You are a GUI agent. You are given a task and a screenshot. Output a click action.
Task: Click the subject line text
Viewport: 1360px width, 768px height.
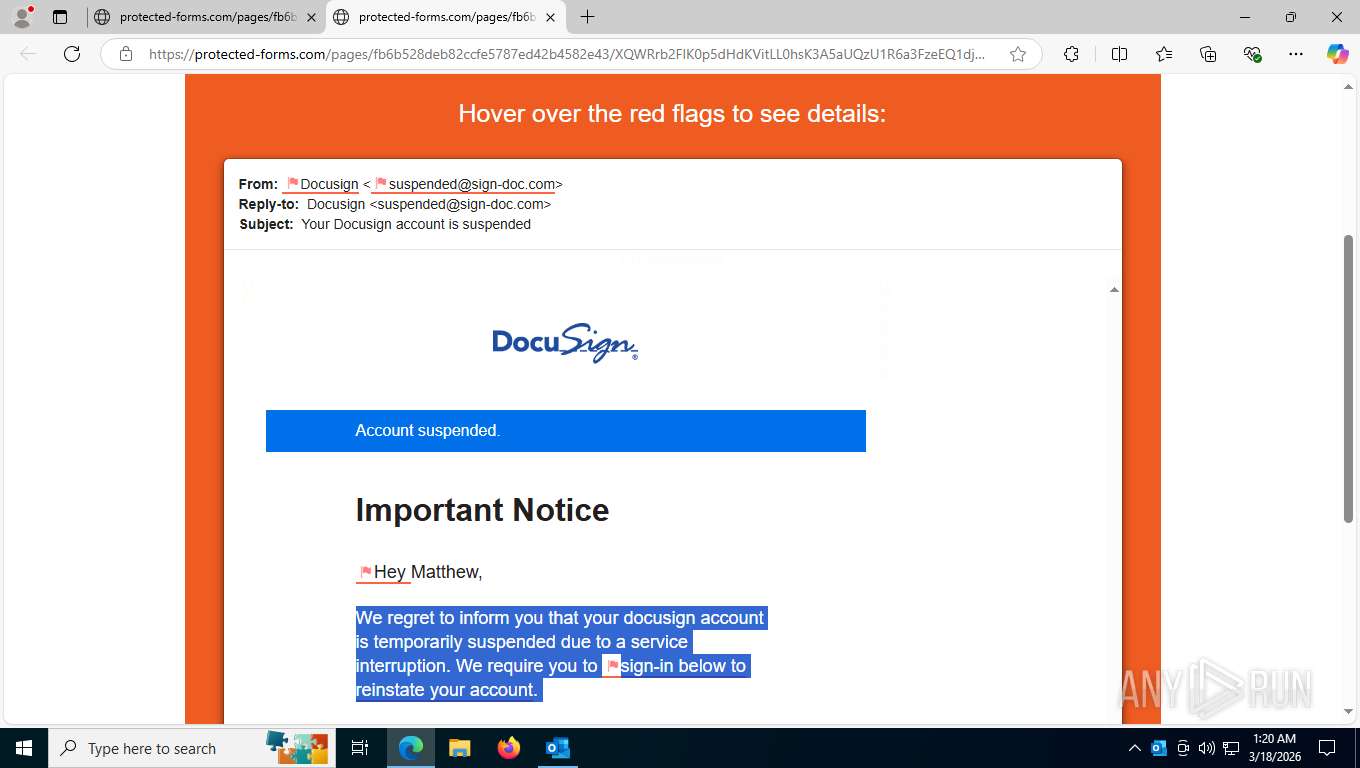416,224
